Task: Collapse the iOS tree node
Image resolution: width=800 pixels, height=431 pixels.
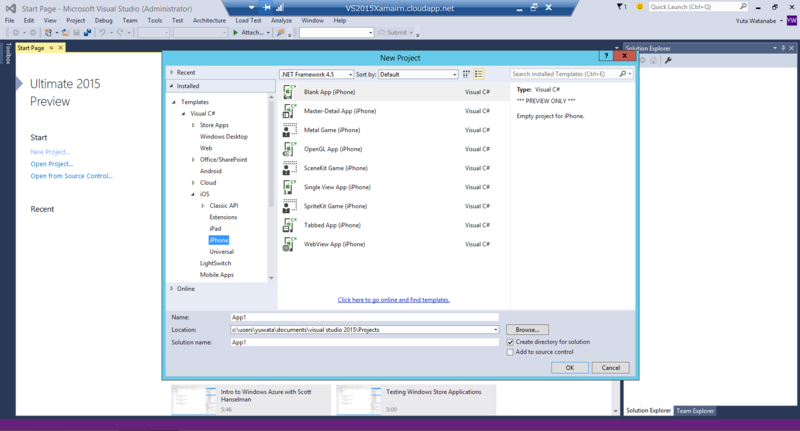Action: [x=193, y=194]
